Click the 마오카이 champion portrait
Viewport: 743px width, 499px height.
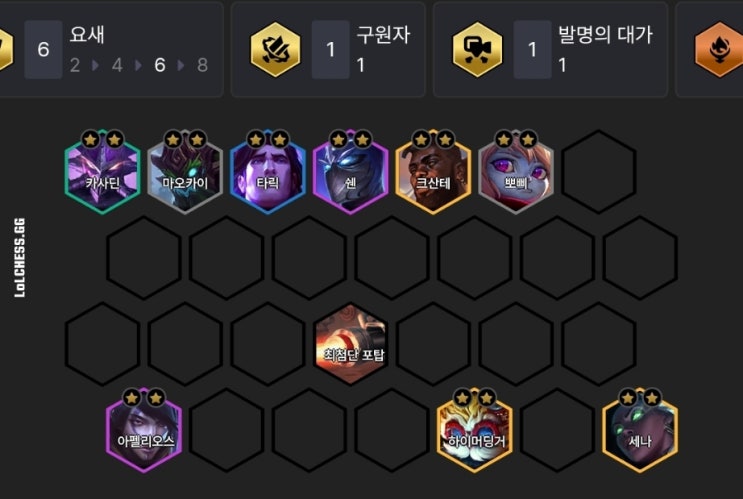pos(185,172)
